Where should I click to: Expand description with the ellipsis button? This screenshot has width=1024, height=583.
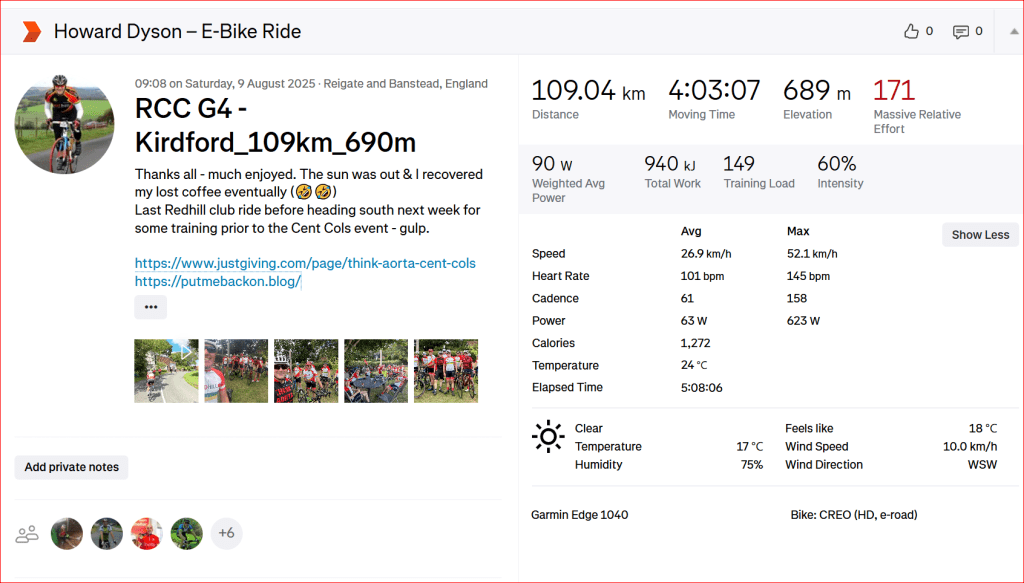tap(151, 307)
